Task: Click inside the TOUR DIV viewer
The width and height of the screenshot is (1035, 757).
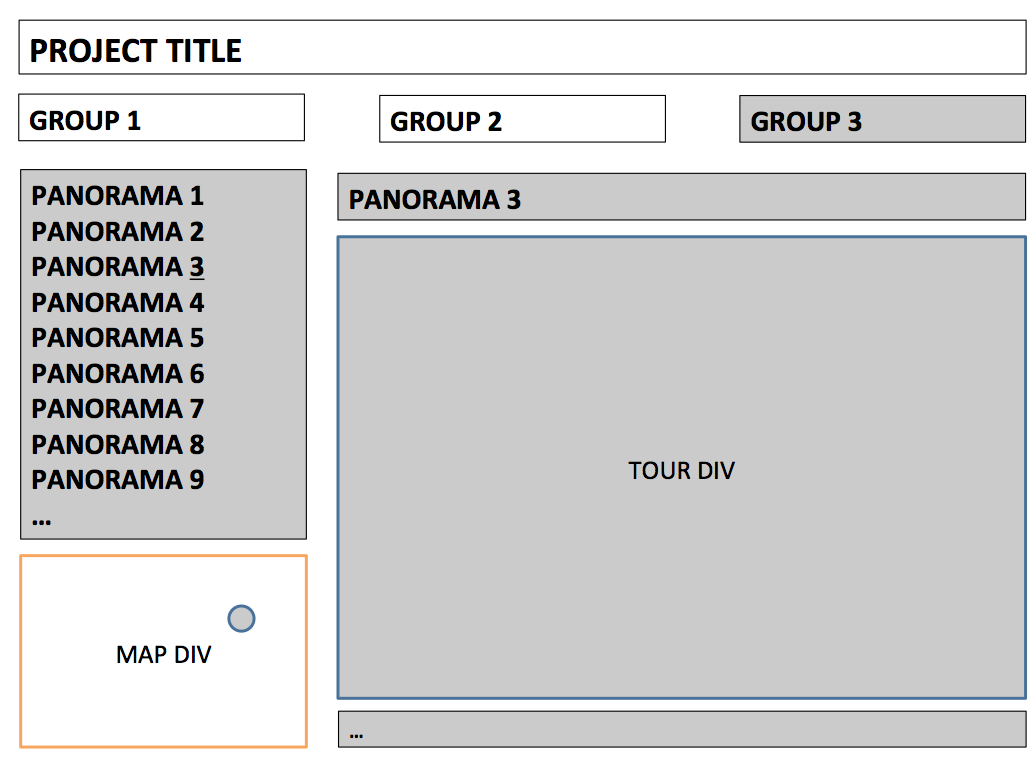Action: [681, 467]
